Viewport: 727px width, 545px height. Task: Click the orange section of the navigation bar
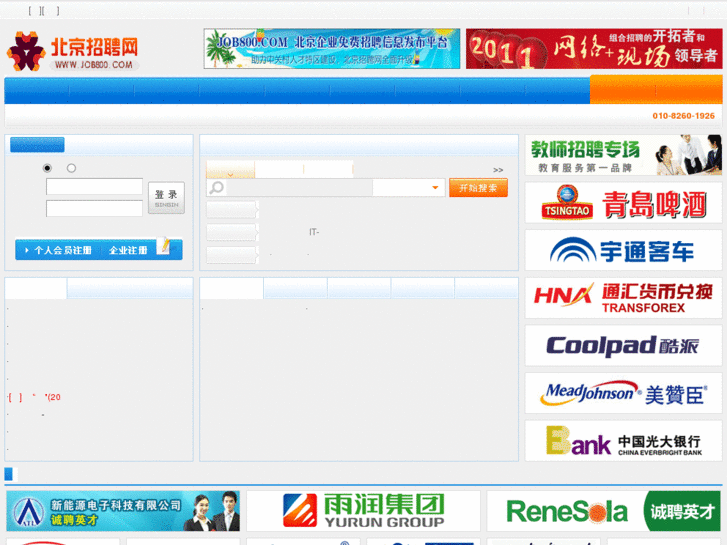click(x=656, y=90)
